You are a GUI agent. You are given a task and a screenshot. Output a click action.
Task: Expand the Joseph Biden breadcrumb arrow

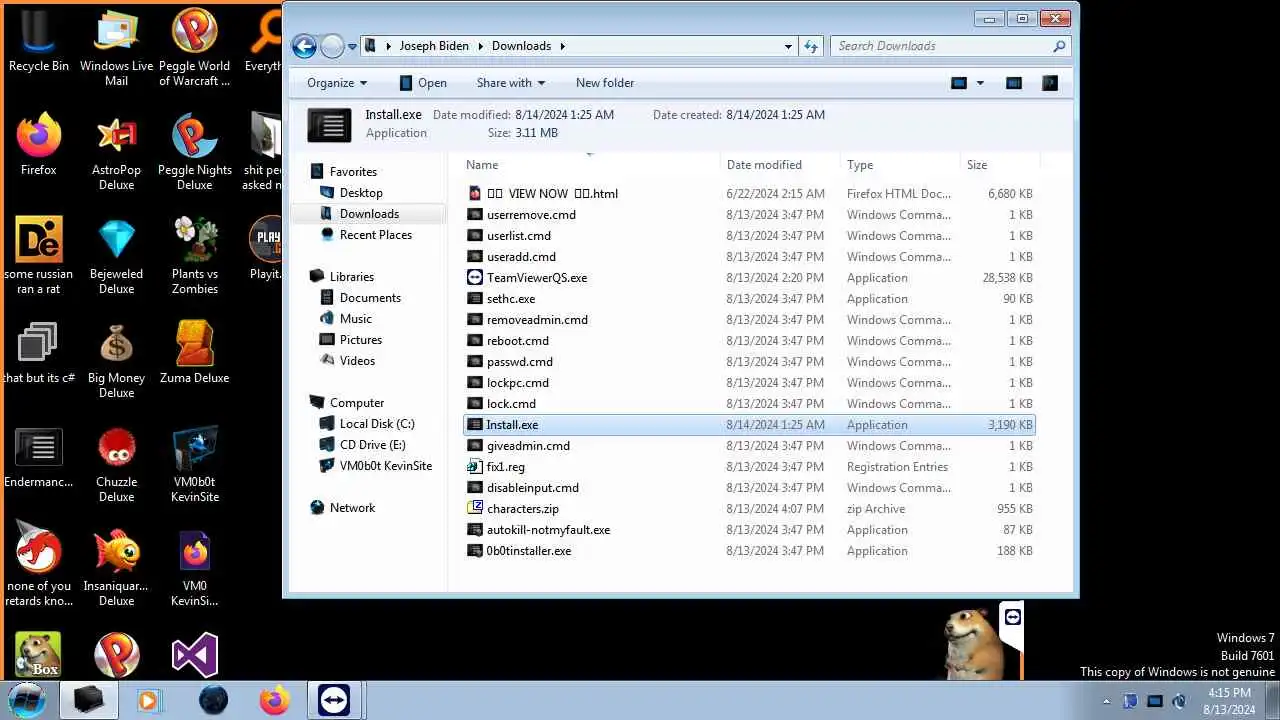tap(480, 46)
